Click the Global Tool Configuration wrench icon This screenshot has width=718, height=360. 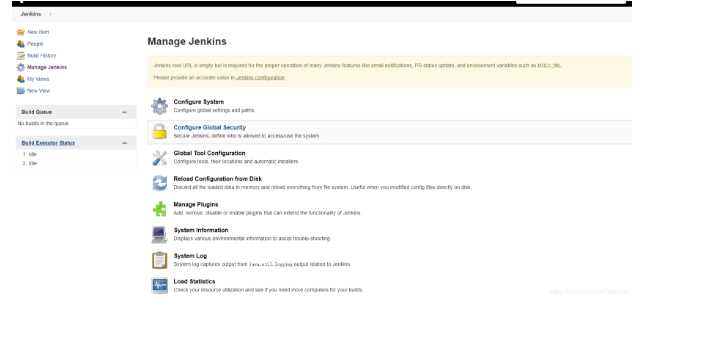(x=159, y=158)
